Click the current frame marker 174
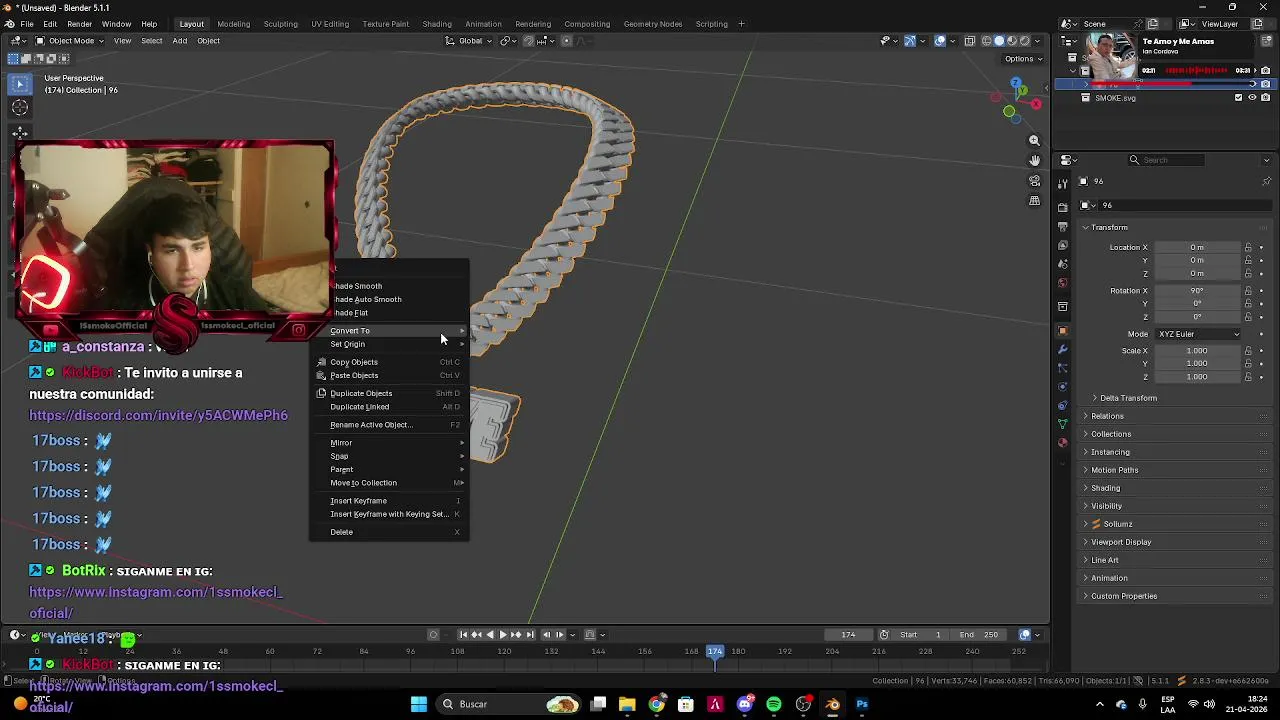The width and height of the screenshot is (1280, 720). [715, 651]
